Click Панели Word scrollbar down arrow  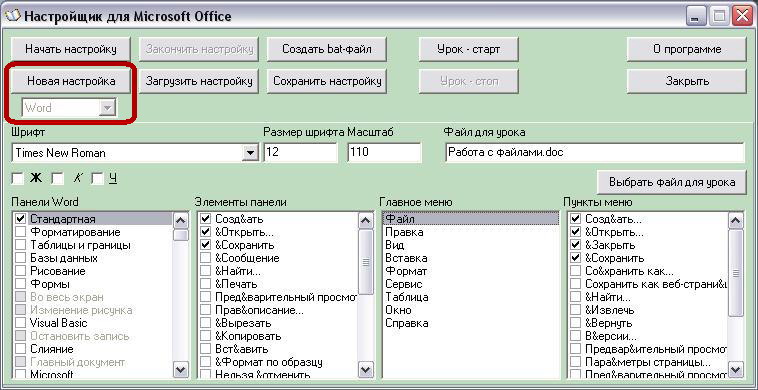click(181, 370)
